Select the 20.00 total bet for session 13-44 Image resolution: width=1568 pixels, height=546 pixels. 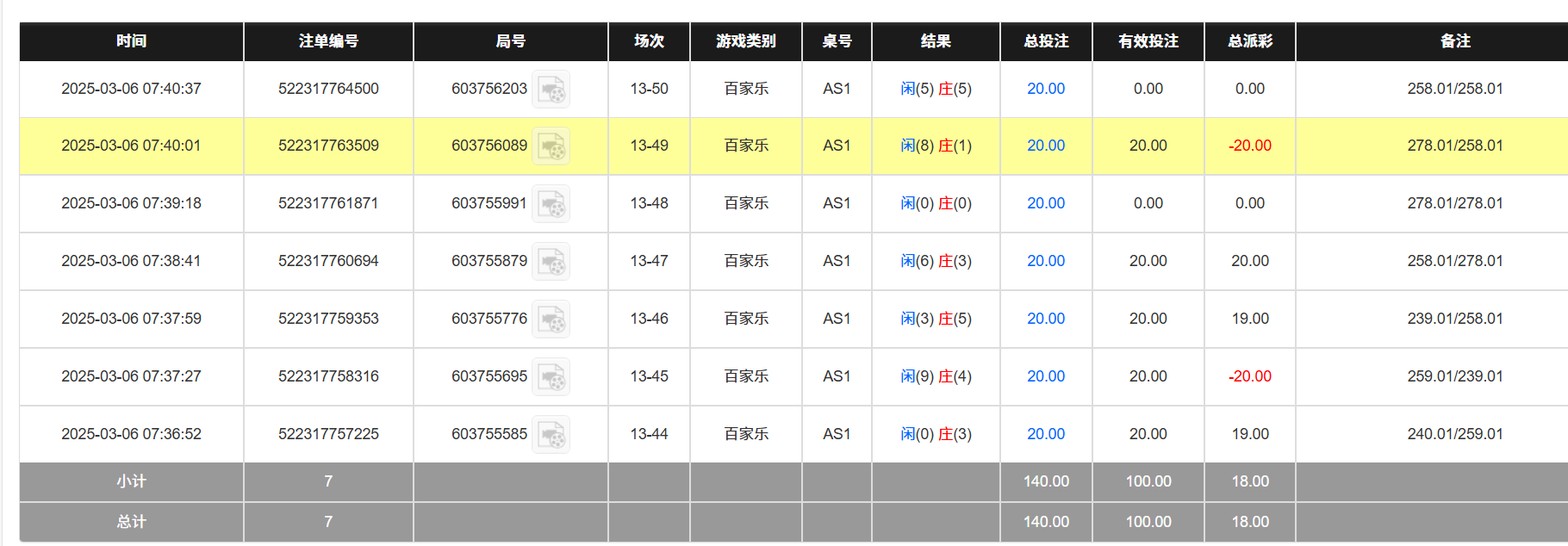click(x=1045, y=434)
